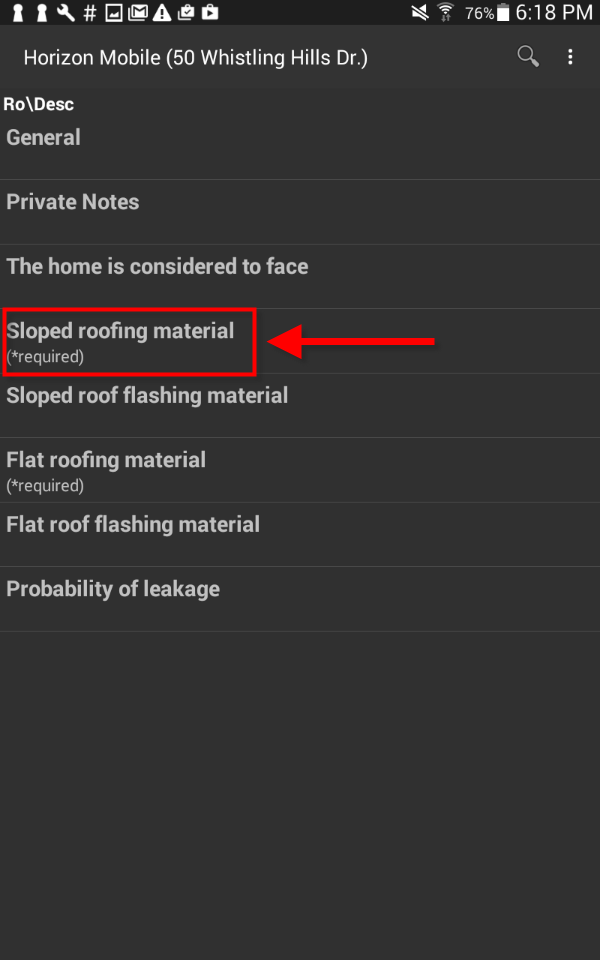Tap the image notification icon
600x960 pixels.
pyautogui.click(x=114, y=13)
